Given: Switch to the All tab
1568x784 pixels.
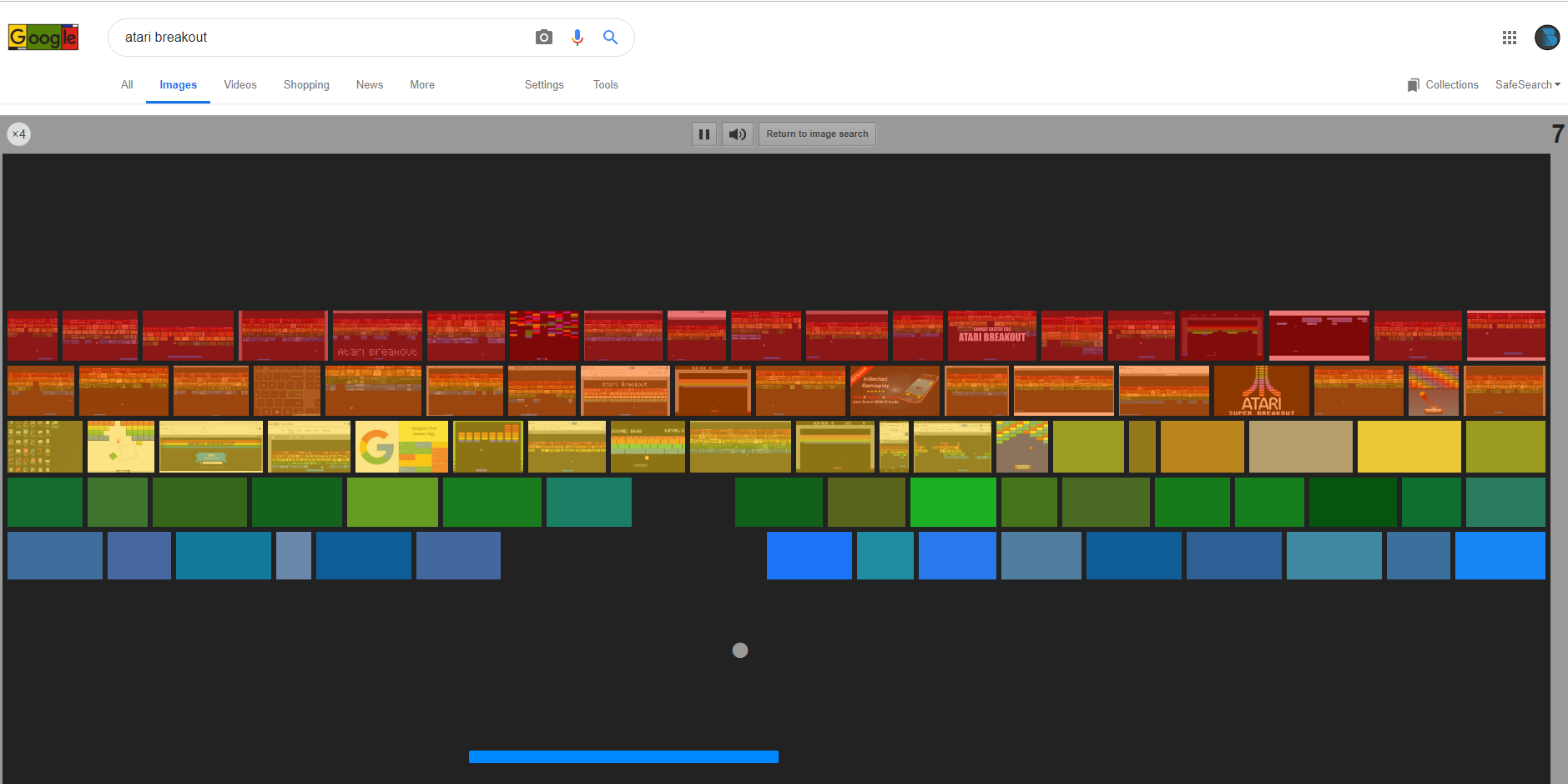Looking at the screenshot, I should click(127, 85).
